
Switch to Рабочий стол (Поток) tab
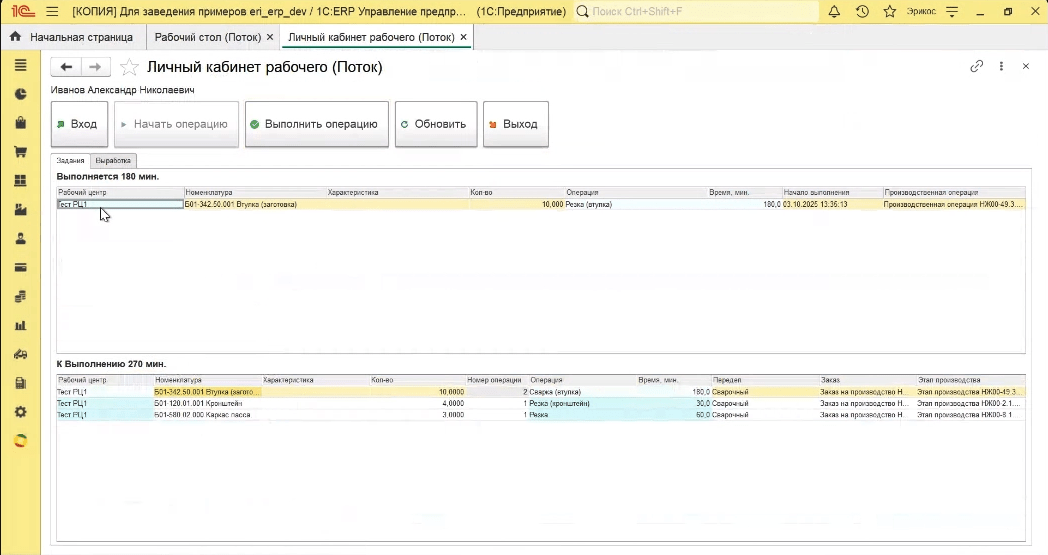click(207, 37)
